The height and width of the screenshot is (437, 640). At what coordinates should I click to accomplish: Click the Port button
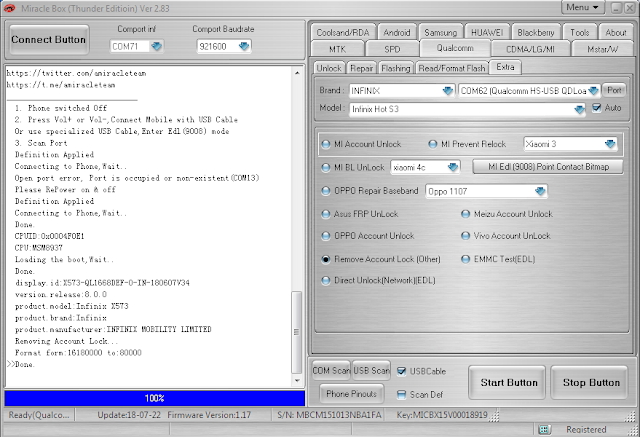coord(614,90)
